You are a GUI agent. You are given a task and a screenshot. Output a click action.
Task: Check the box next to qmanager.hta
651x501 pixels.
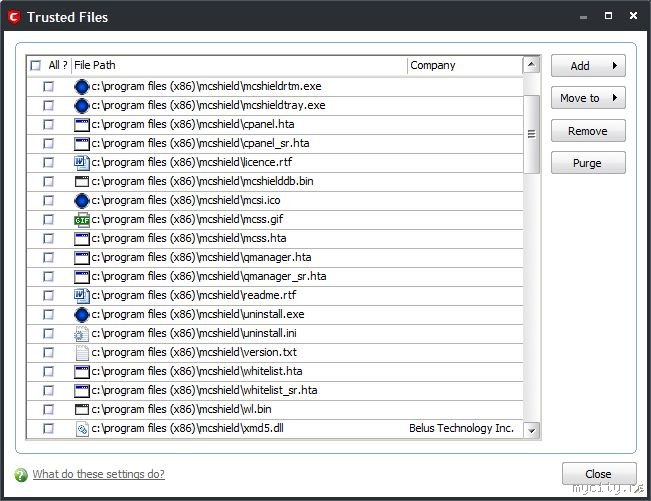point(49,258)
